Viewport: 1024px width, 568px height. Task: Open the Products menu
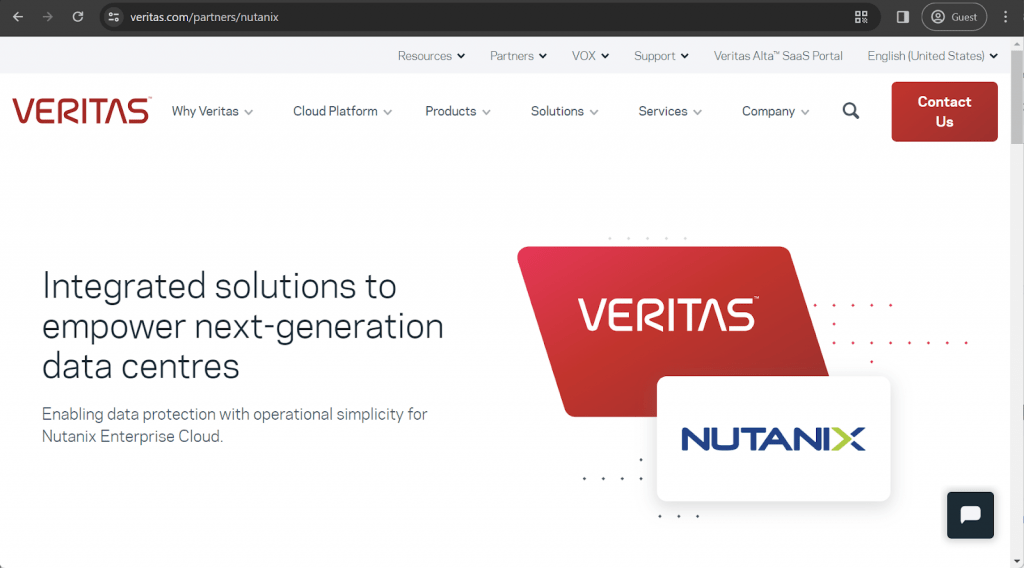click(457, 112)
